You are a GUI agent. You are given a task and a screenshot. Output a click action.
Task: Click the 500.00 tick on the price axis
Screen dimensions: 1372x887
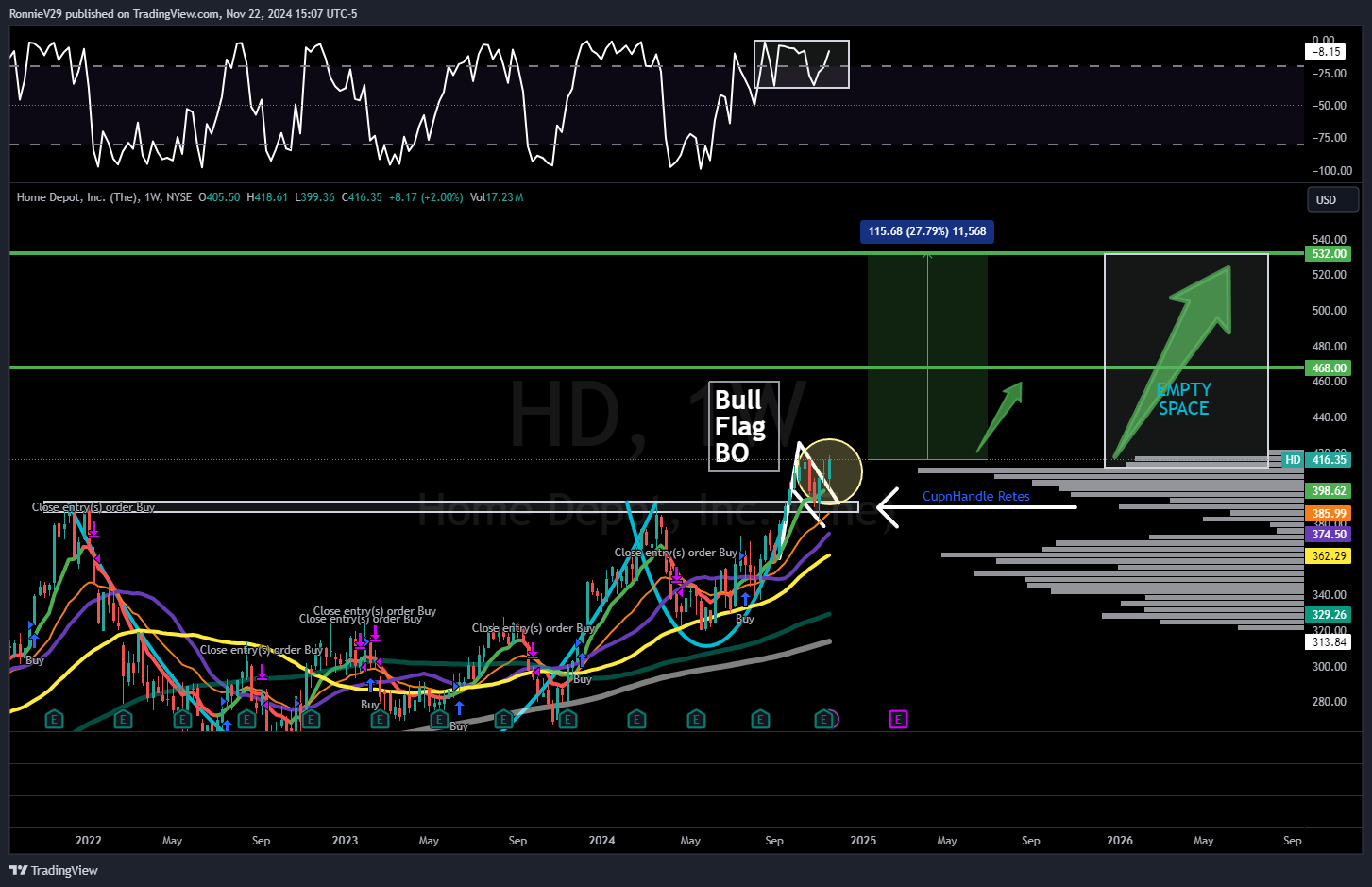coord(1329,311)
